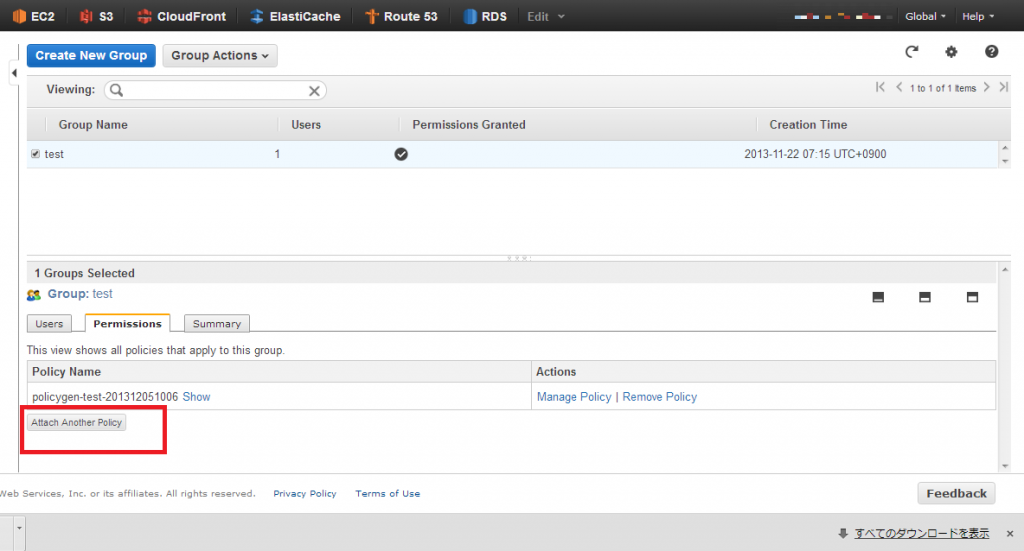
Task: Open the EC2 service shortcut
Action: coord(34,16)
